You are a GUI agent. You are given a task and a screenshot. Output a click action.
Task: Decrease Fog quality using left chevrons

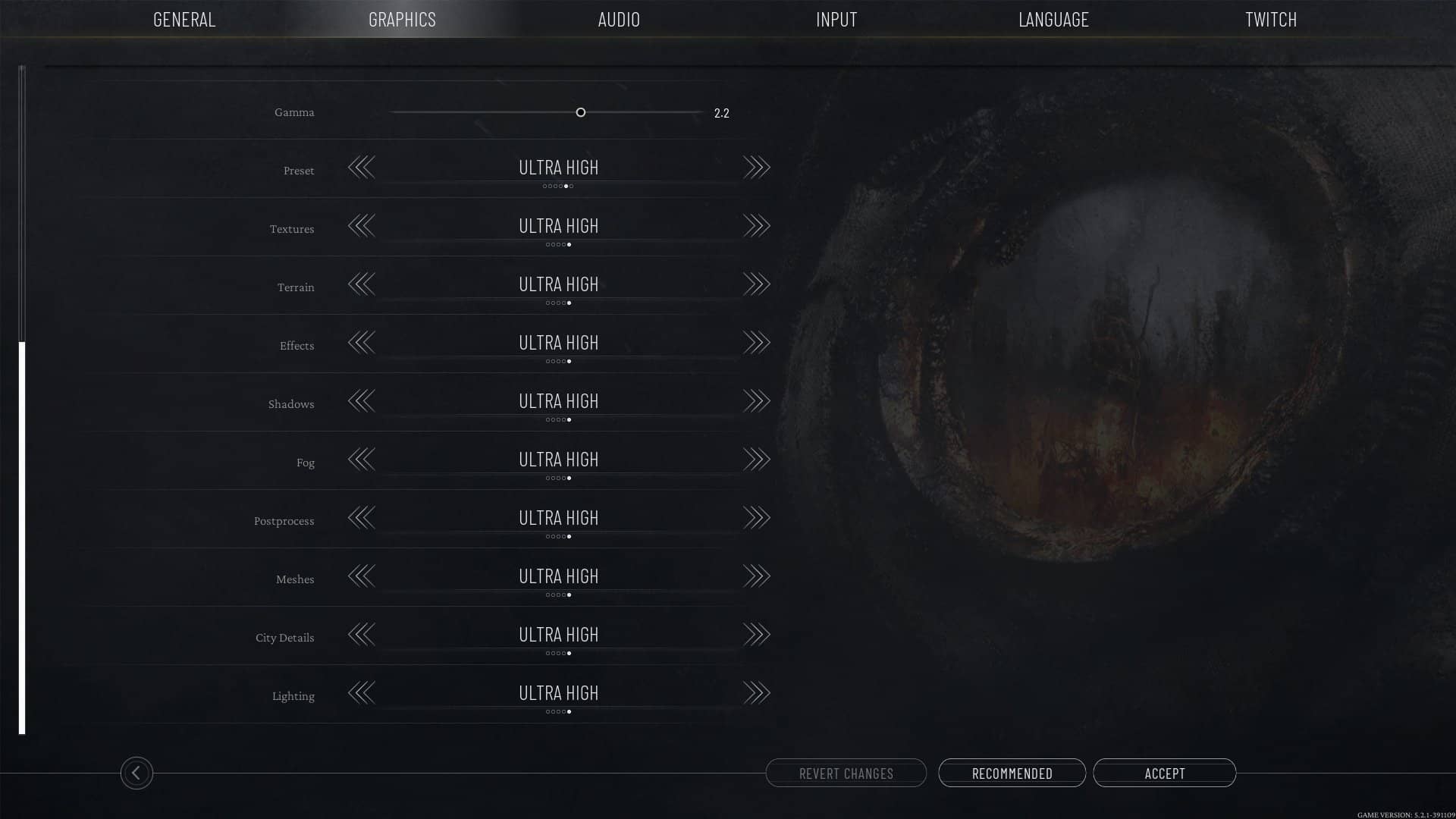coord(362,460)
